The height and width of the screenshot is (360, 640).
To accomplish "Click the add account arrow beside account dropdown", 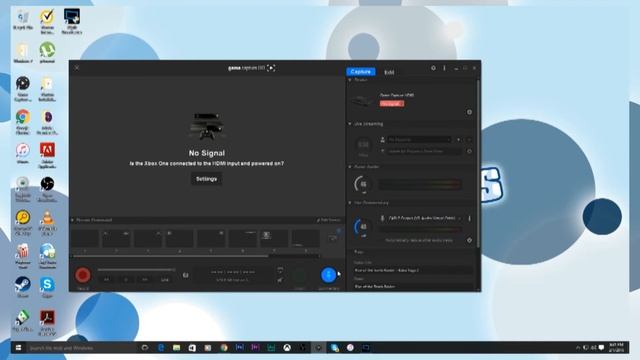I will pos(459,140).
